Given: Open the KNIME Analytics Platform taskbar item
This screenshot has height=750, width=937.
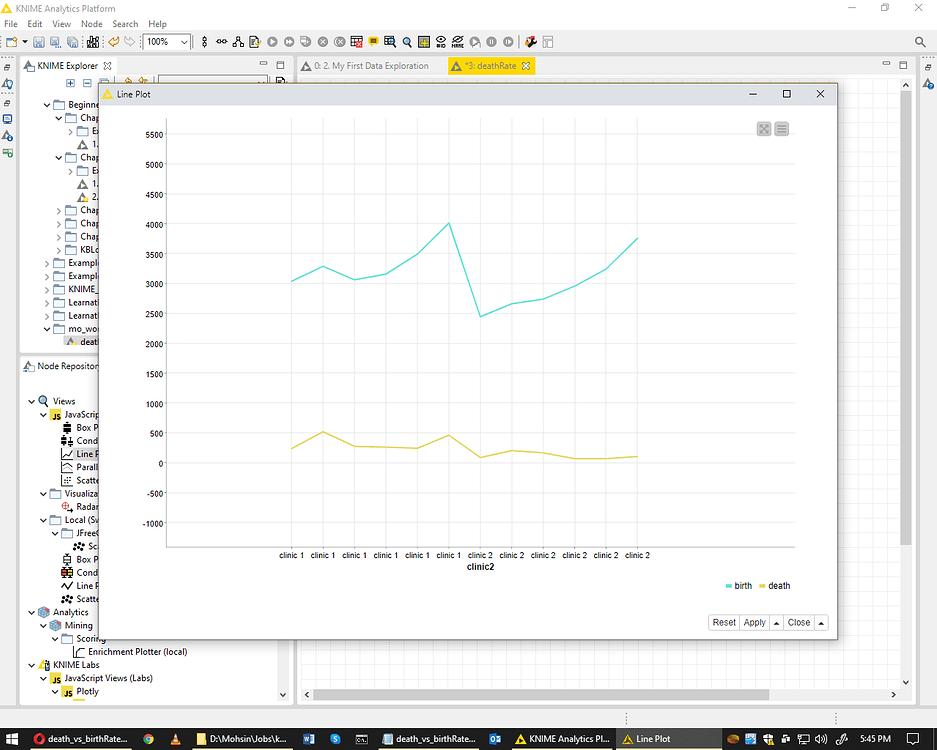Looking at the screenshot, I should click(x=564, y=738).
